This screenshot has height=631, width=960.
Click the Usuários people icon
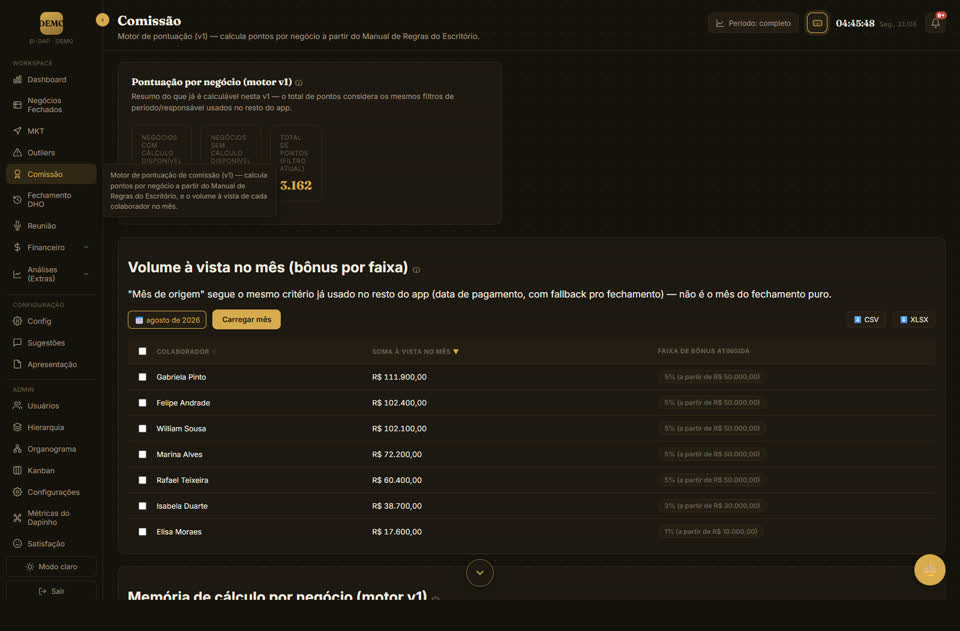(x=17, y=406)
